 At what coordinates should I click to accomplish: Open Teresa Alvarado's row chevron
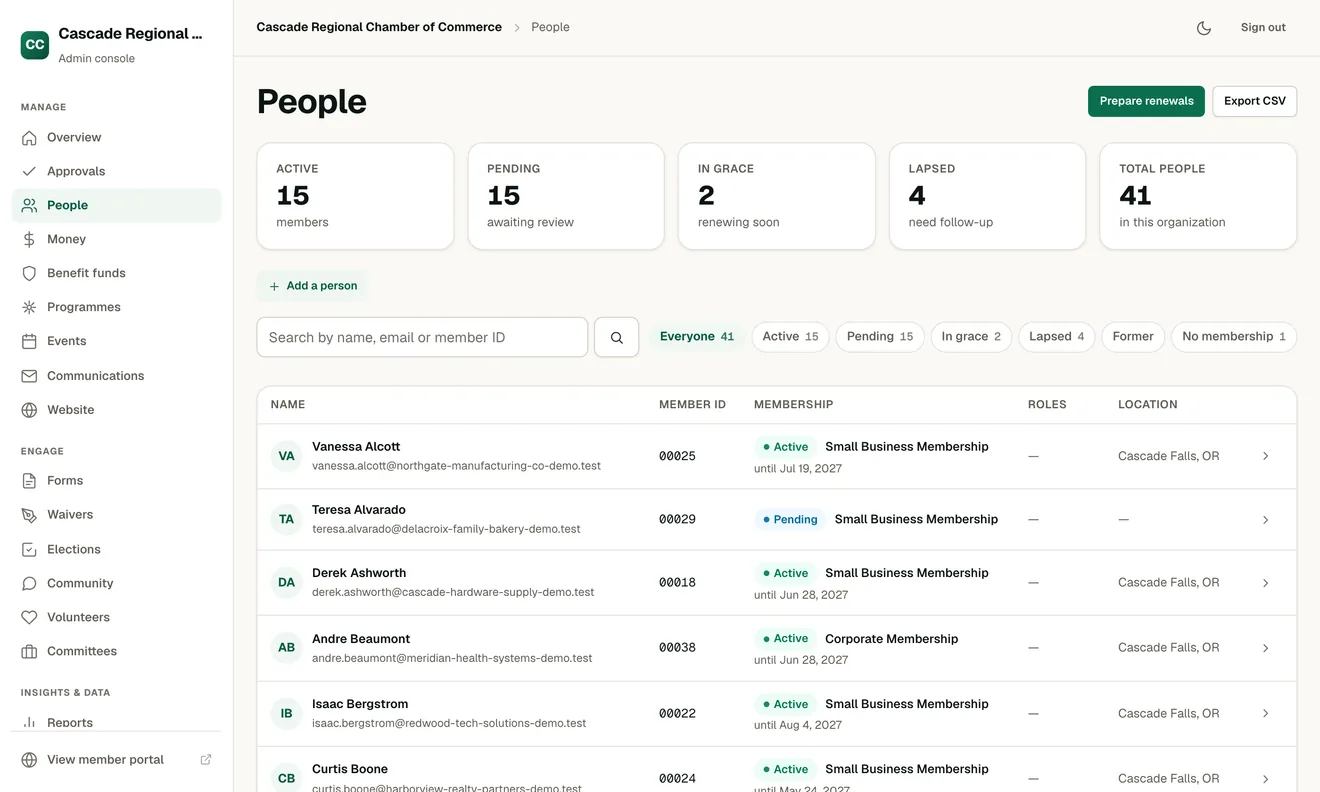(1265, 520)
